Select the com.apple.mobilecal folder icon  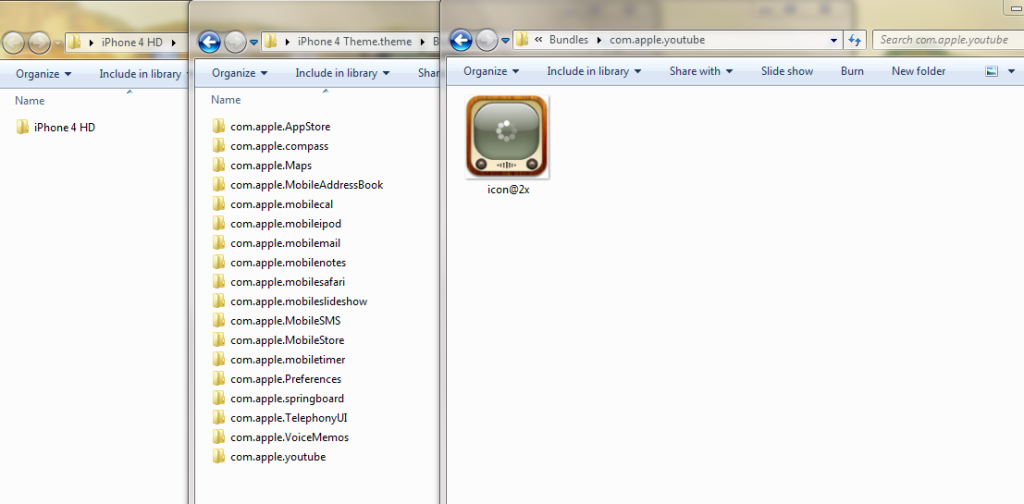pyautogui.click(x=219, y=204)
